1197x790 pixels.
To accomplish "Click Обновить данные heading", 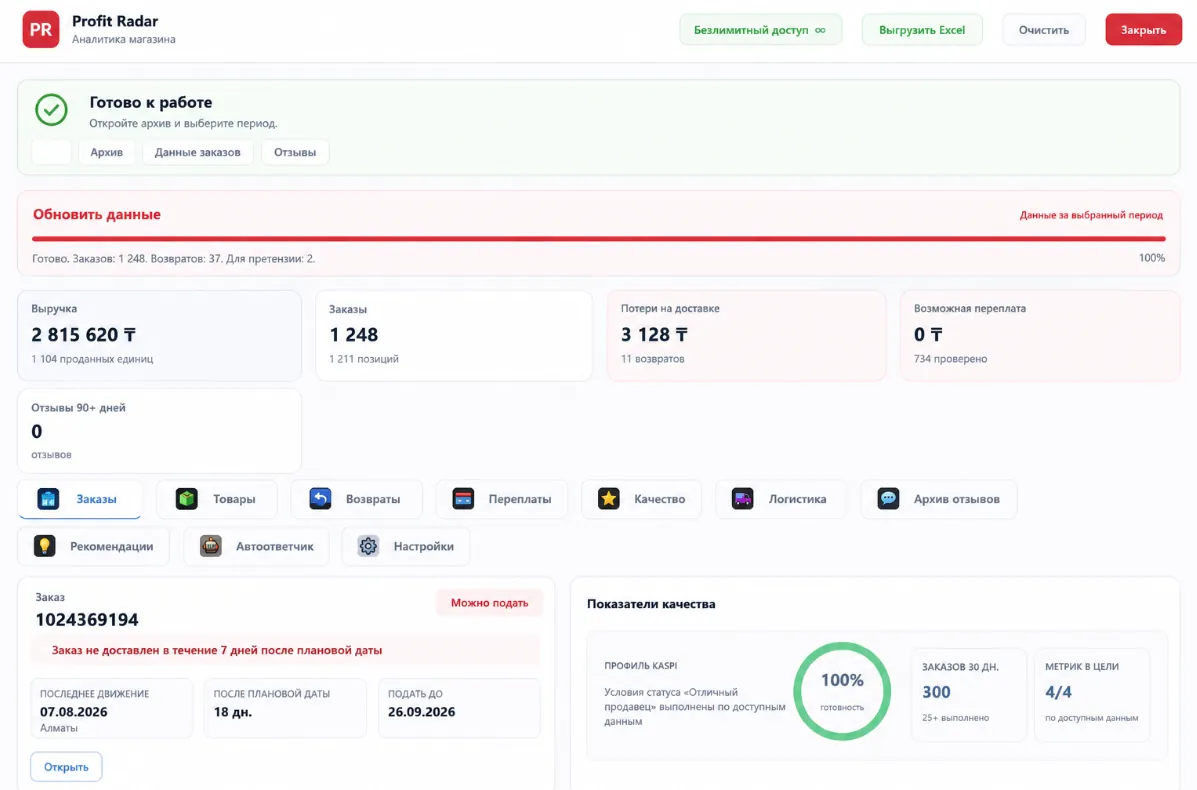I will point(97,214).
